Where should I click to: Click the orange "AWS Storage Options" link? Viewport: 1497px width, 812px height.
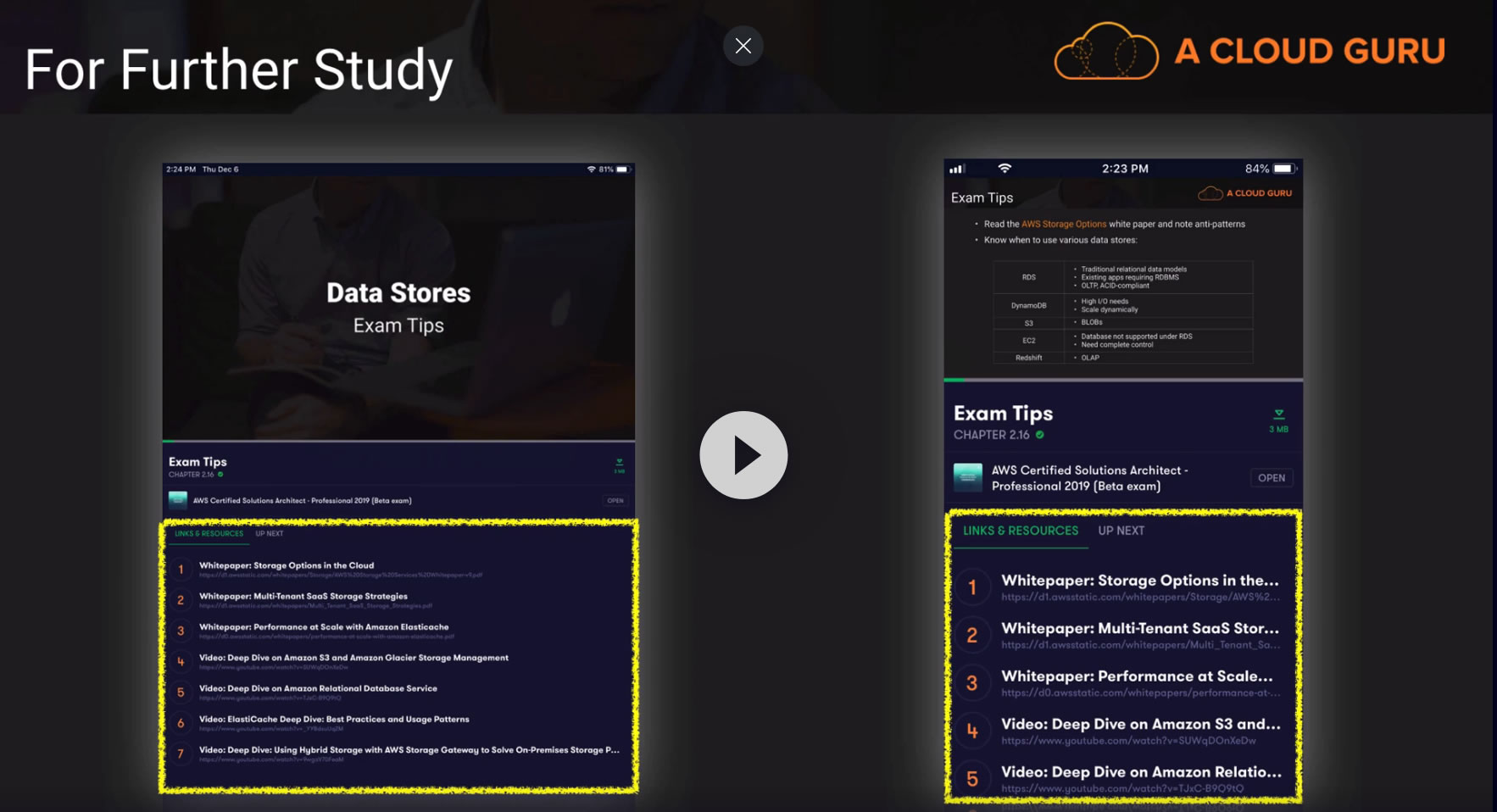pos(1064,225)
